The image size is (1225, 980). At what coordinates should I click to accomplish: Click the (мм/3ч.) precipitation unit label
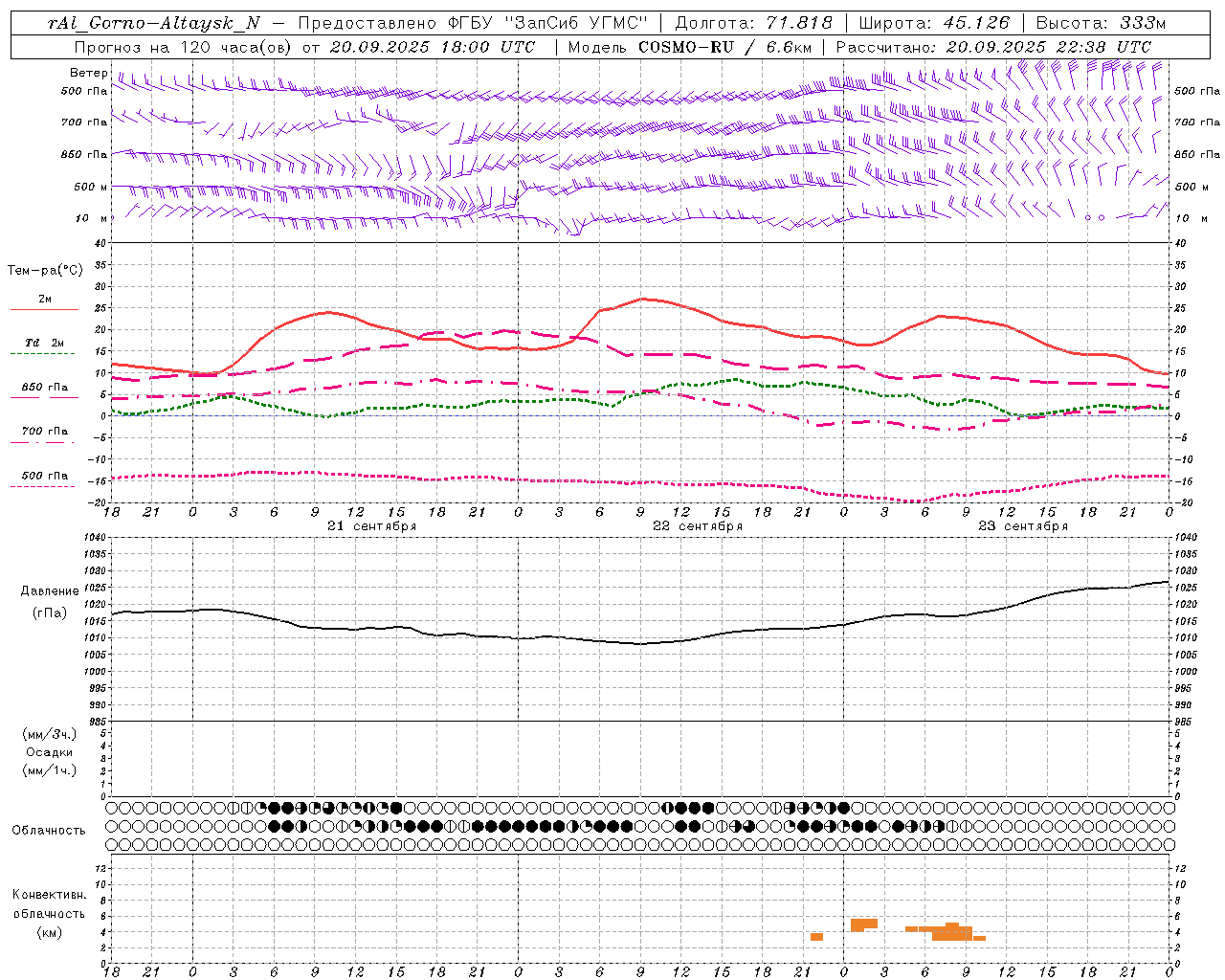[x=50, y=734]
